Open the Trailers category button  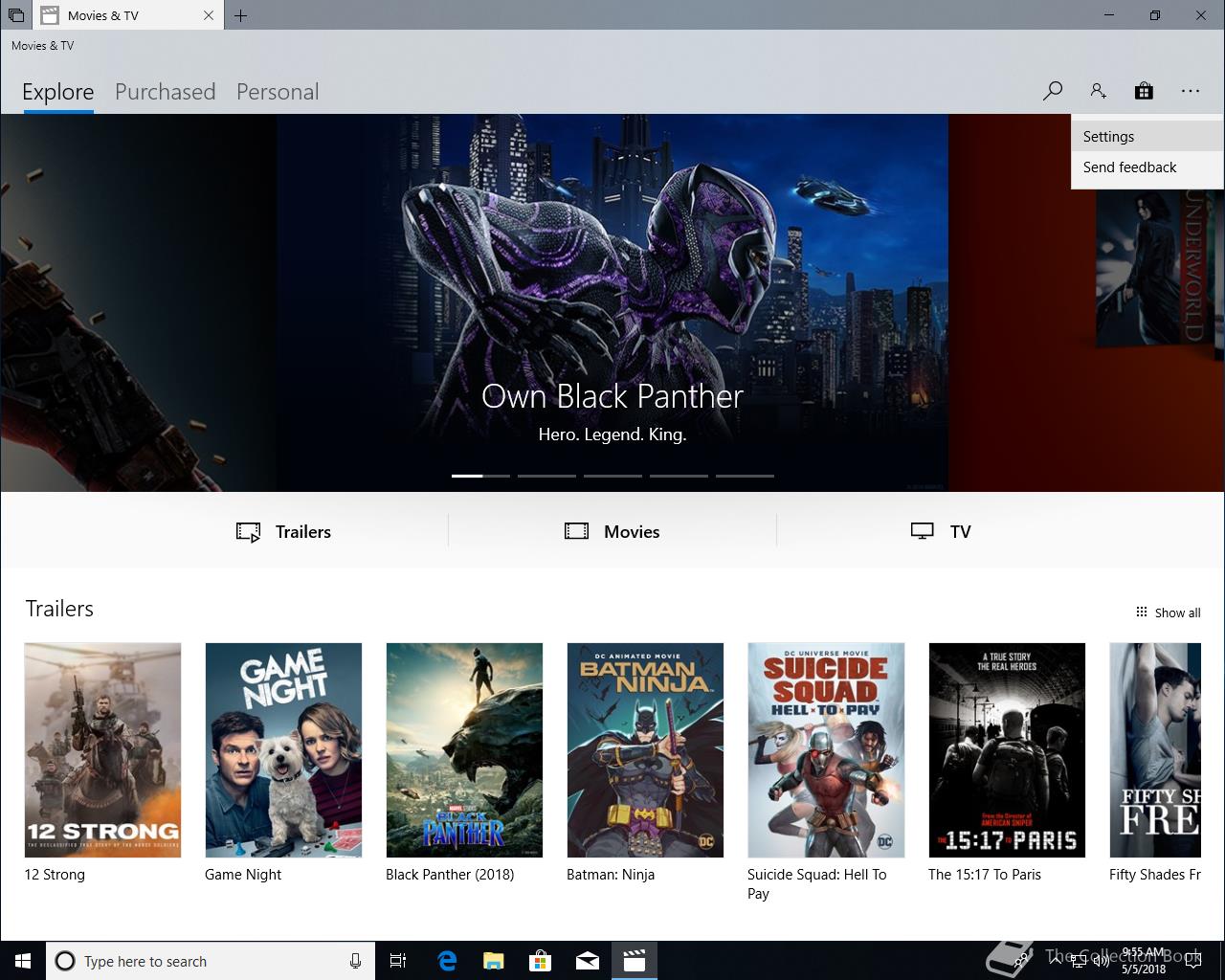tap(284, 532)
